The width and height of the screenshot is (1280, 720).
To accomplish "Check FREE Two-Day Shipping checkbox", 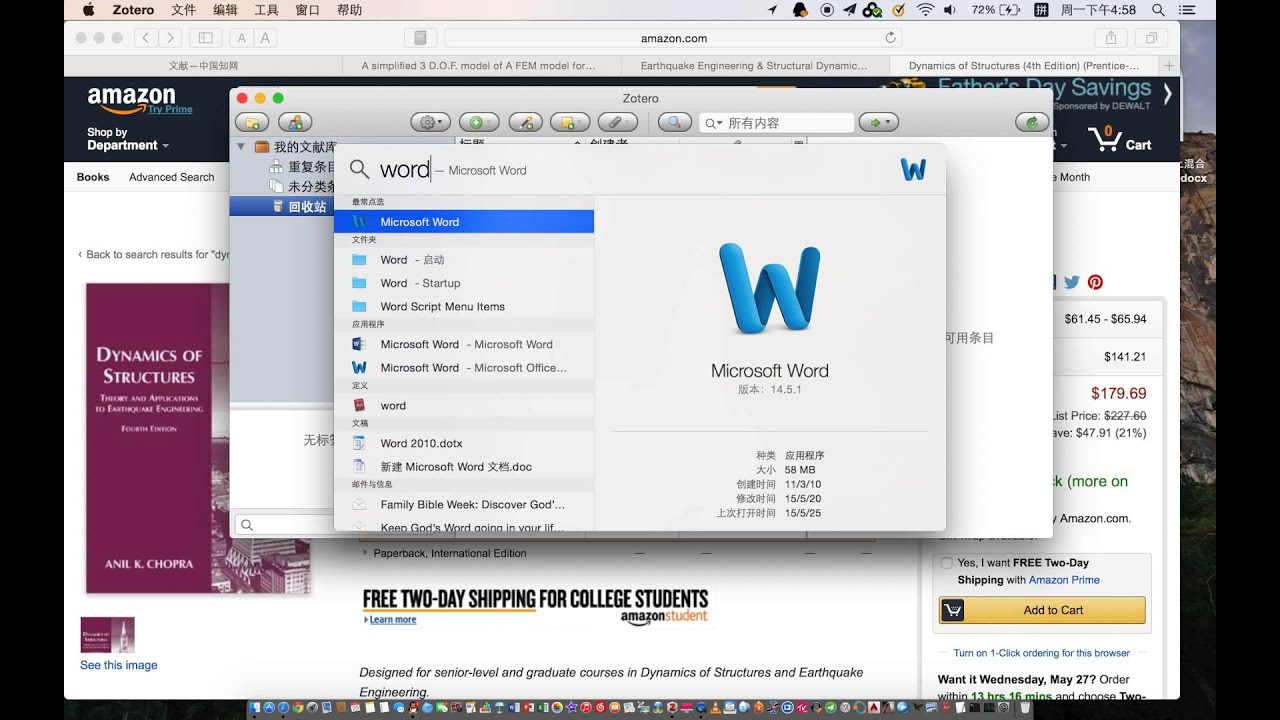I will [x=947, y=563].
